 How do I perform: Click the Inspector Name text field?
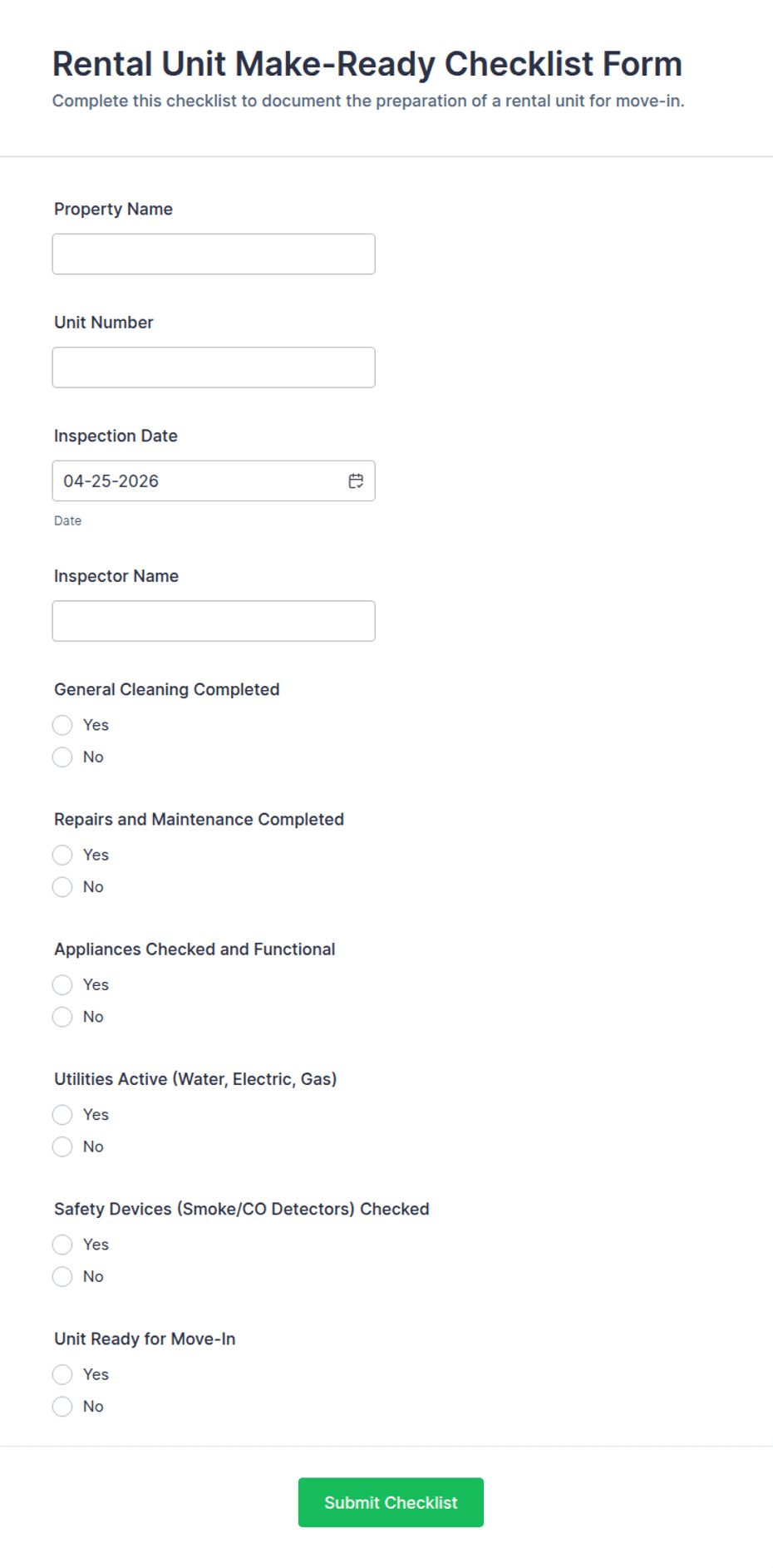pyautogui.click(x=214, y=621)
